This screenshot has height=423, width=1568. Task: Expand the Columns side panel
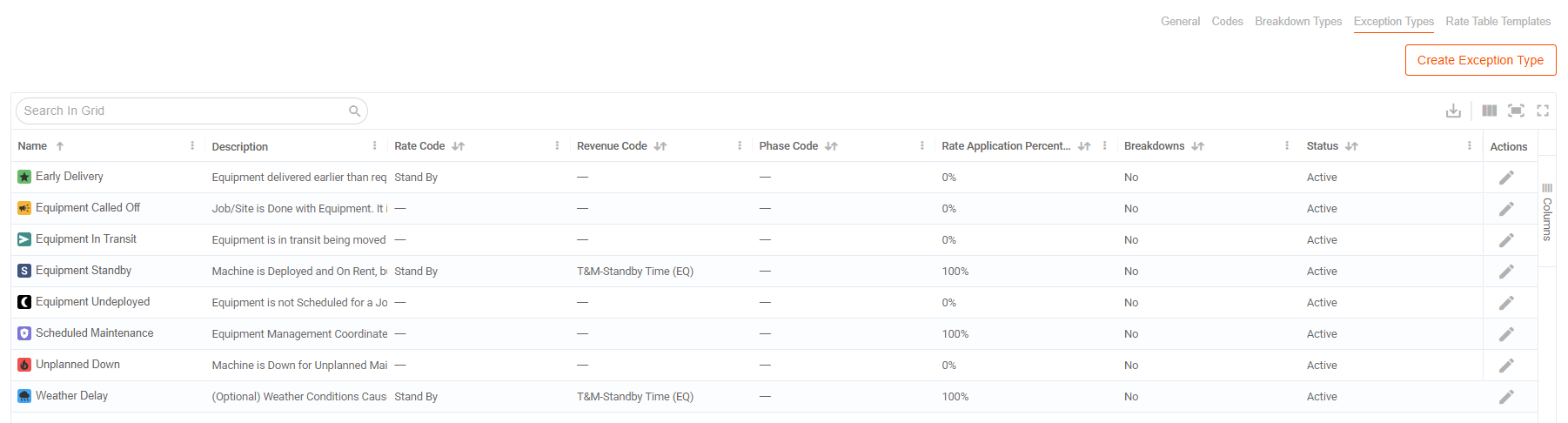tap(1546, 211)
